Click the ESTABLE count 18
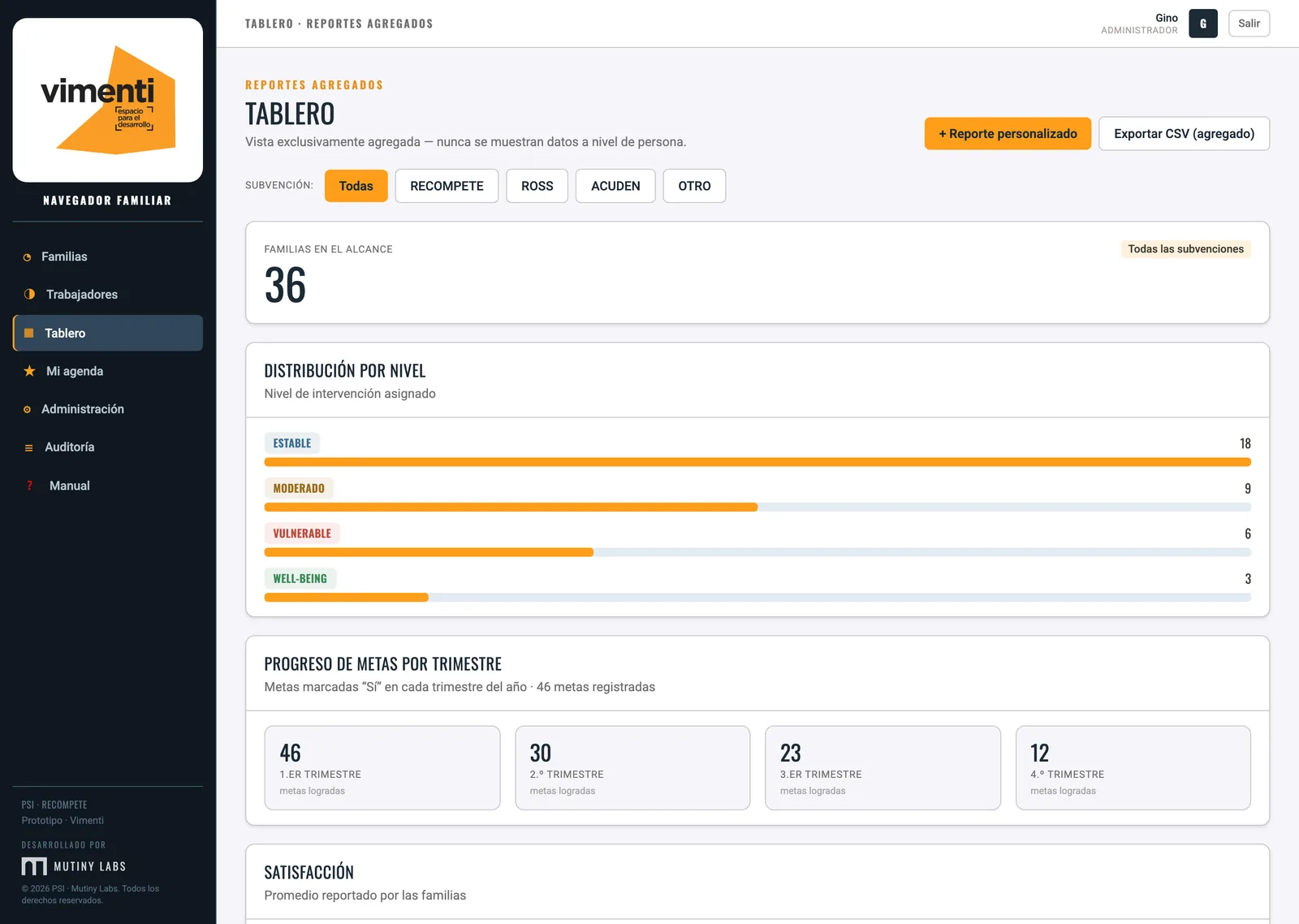 click(1245, 443)
